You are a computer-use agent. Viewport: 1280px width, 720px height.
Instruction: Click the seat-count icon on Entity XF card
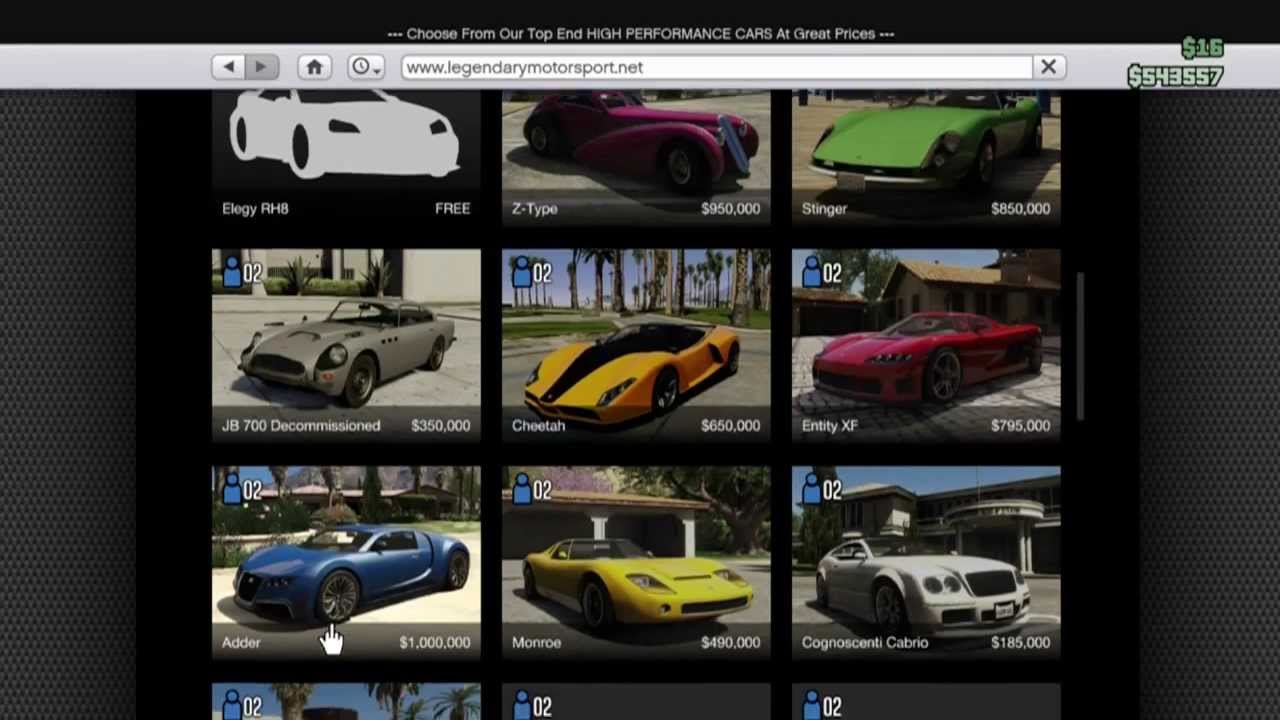821,273
